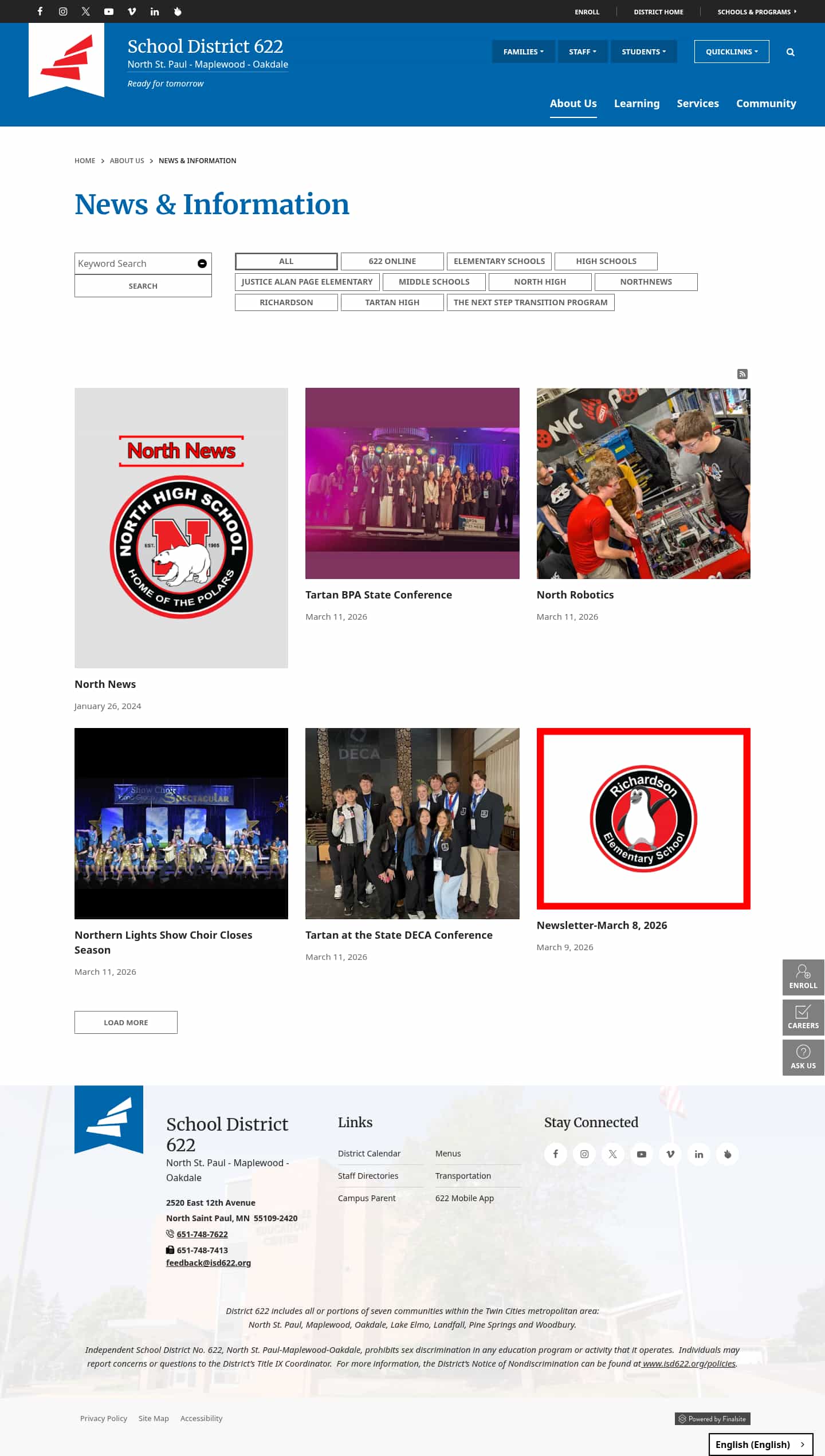Click the blue district logo in the footer
Image resolution: width=825 pixels, height=1456 pixels.
coord(109,1119)
